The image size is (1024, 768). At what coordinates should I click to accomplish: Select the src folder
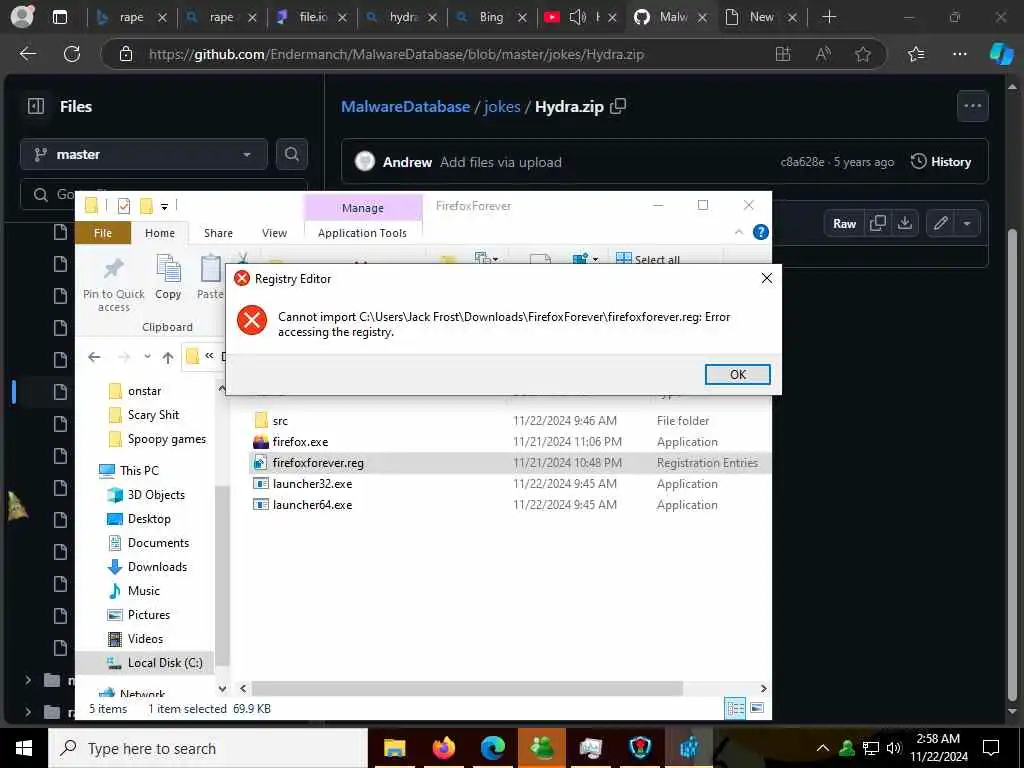(280, 421)
